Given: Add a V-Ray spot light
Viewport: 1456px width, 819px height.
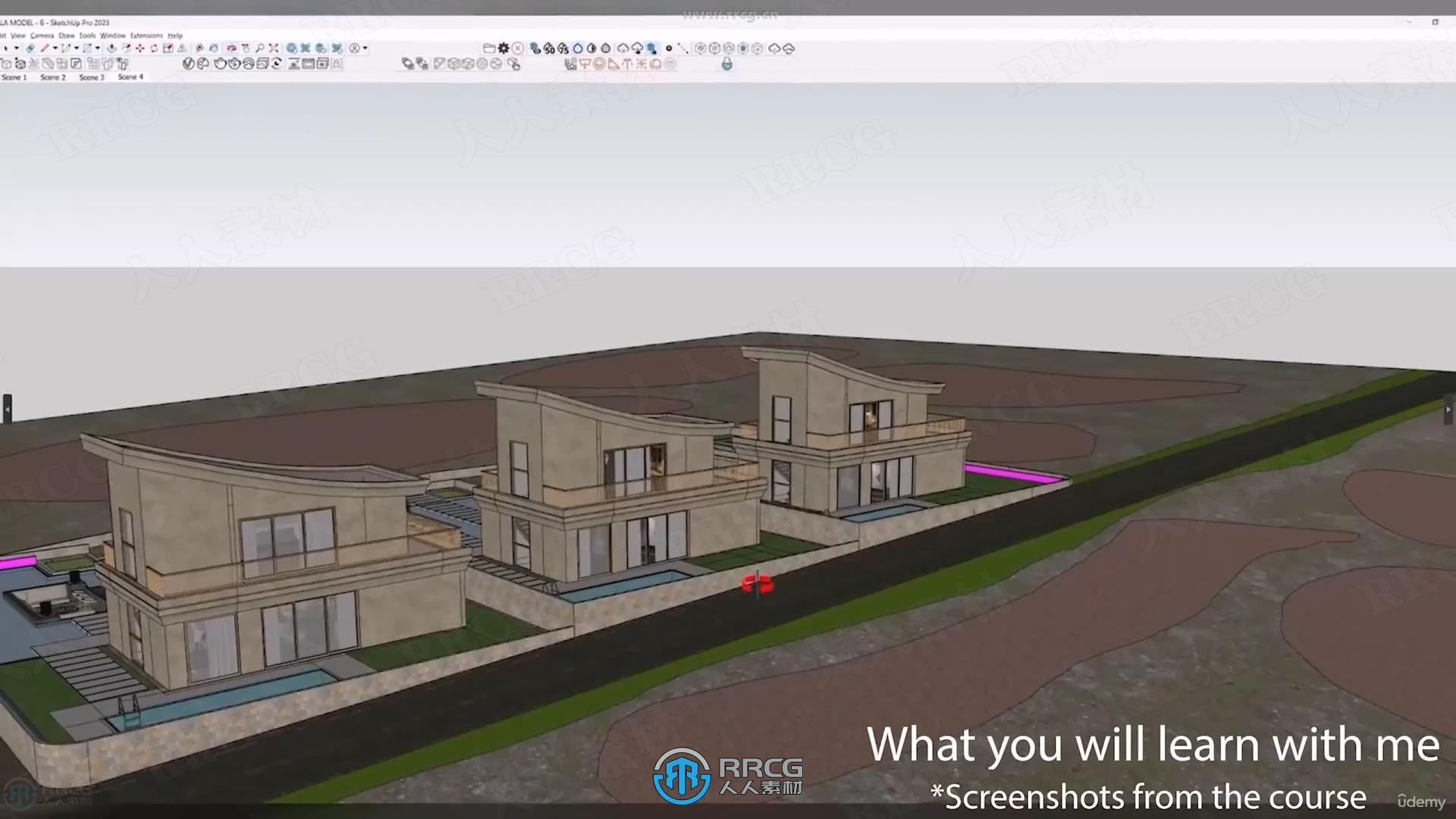Looking at the screenshot, I should point(613,64).
